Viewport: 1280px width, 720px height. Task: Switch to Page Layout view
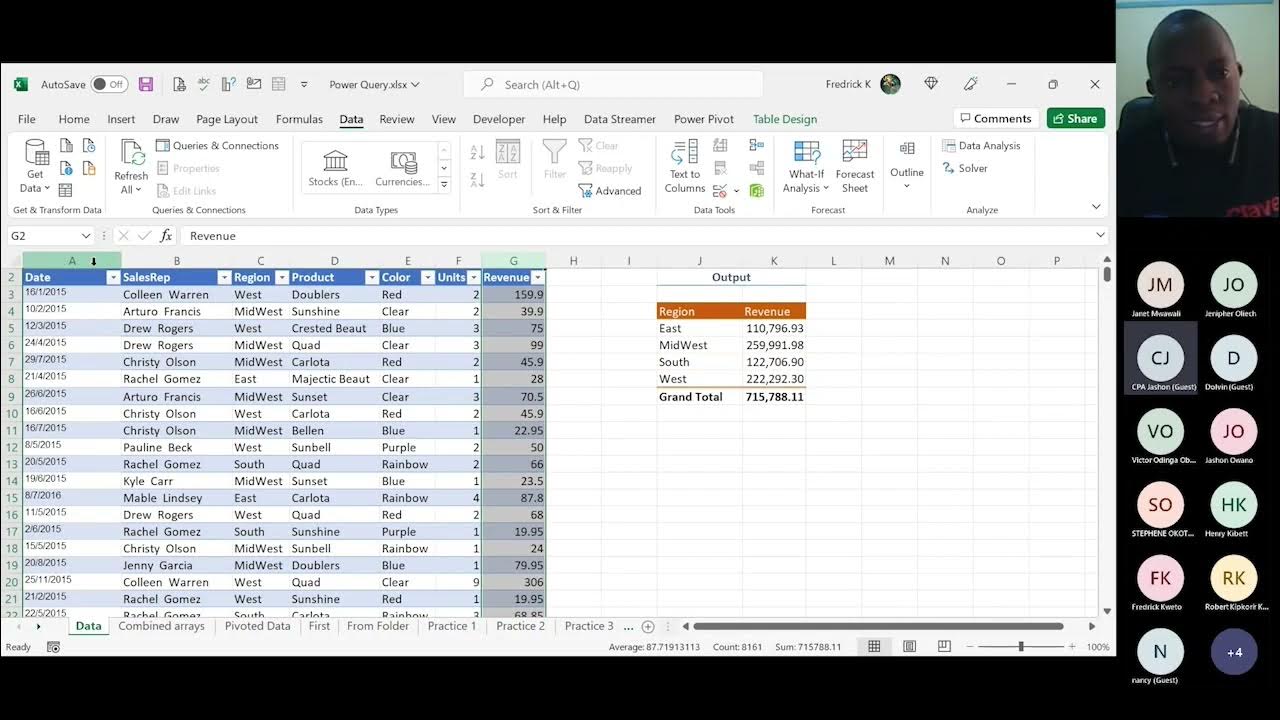(909, 647)
